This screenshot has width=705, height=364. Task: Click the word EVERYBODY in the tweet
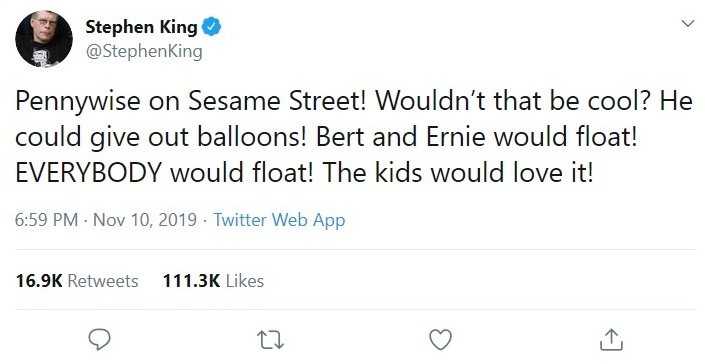click(x=88, y=173)
